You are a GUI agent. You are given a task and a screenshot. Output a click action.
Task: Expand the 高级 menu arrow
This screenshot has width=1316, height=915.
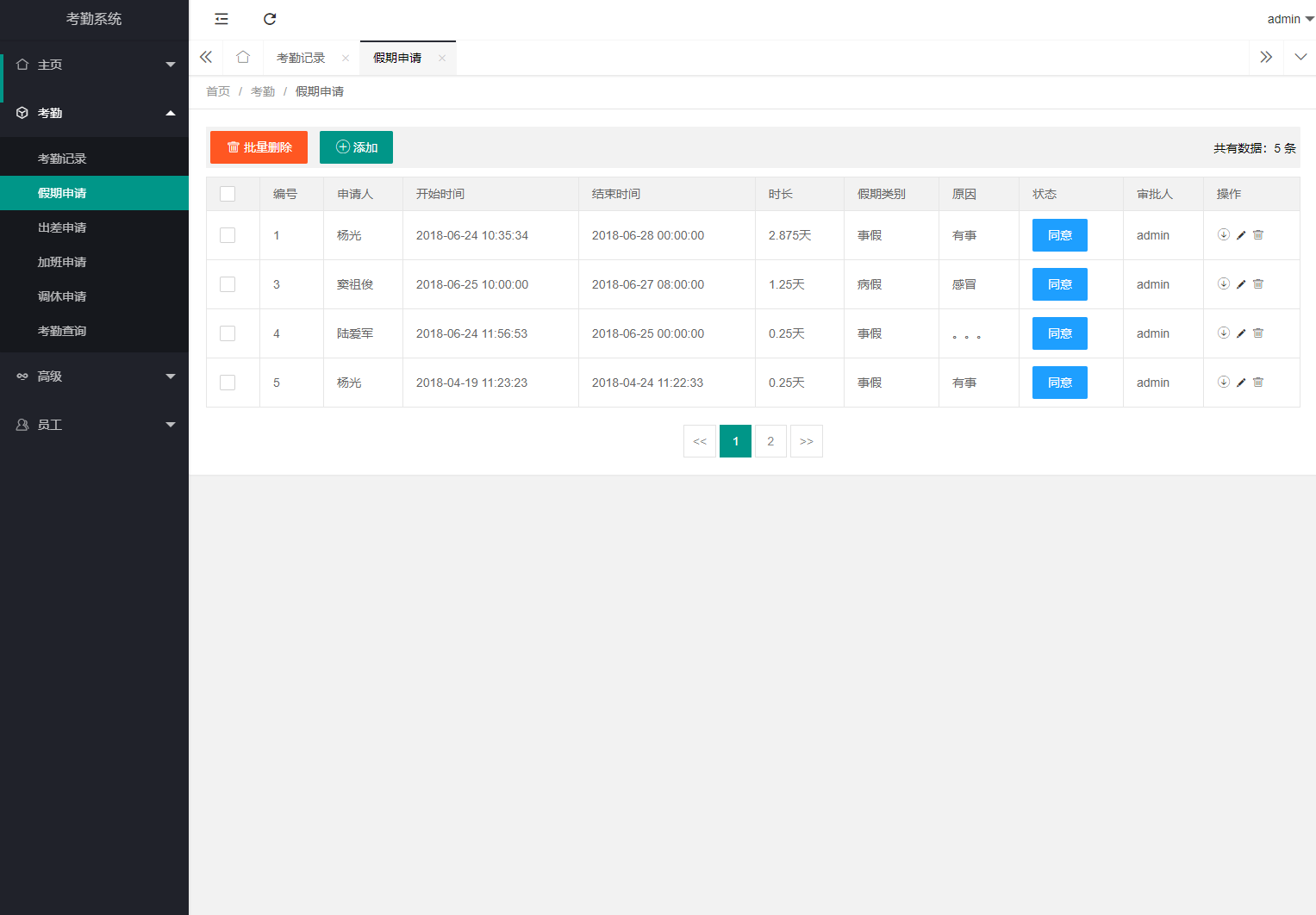[x=171, y=377]
